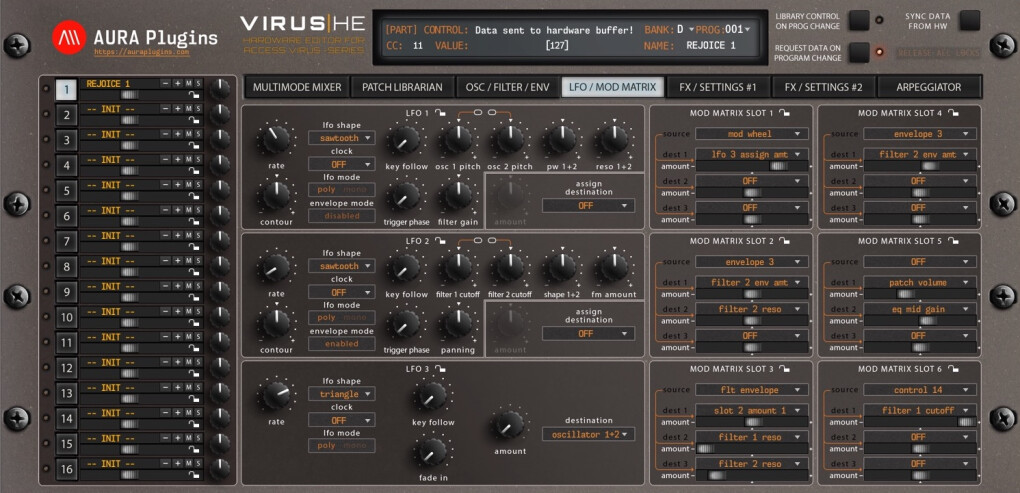Image resolution: width=1020 pixels, height=493 pixels.
Task: Open LFO 1 clock dropdown
Action: click(x=342, y=164)
